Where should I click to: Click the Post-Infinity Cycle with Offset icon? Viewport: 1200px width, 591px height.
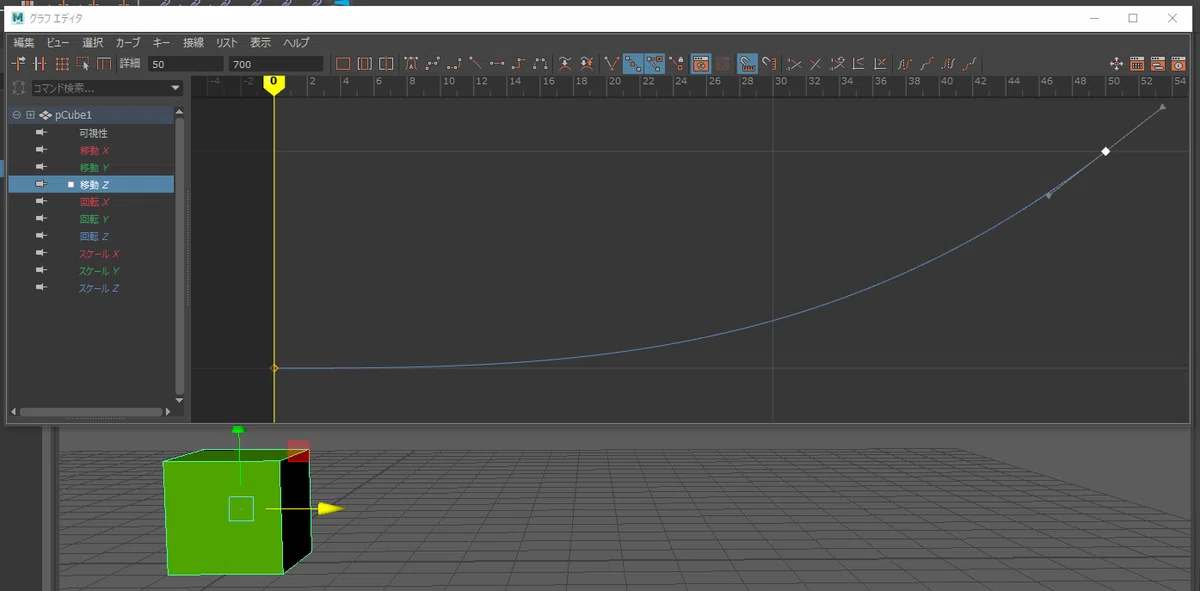click(x=970, y=63)
